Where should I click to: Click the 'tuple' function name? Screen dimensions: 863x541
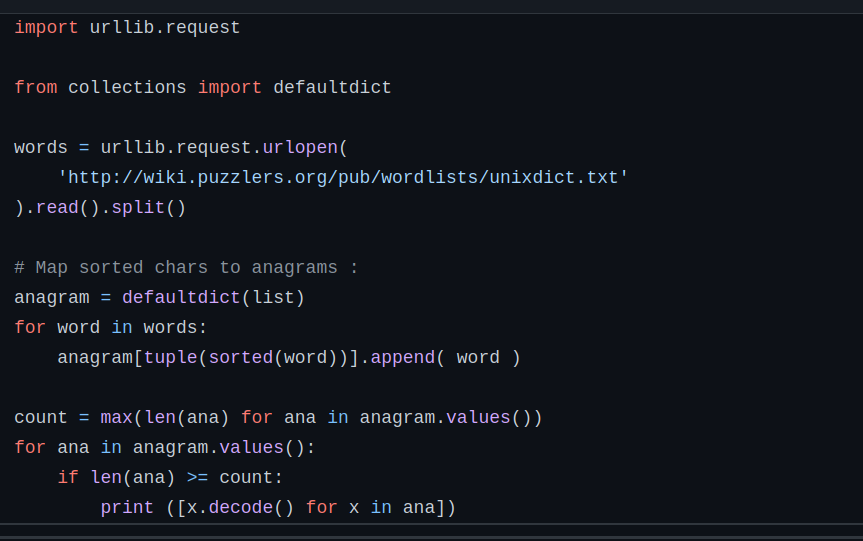point(170,358)
